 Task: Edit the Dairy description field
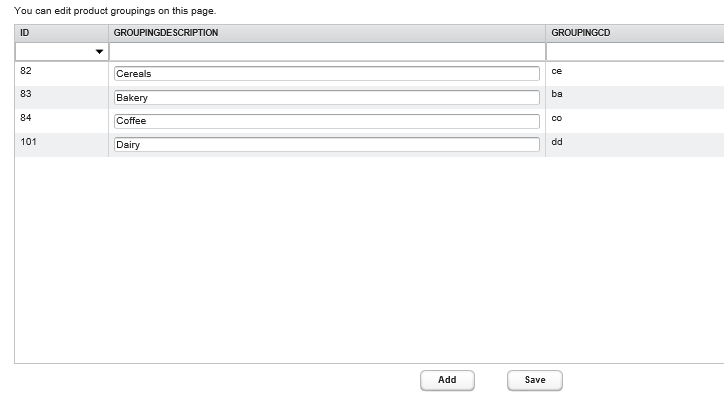(326, 144)
